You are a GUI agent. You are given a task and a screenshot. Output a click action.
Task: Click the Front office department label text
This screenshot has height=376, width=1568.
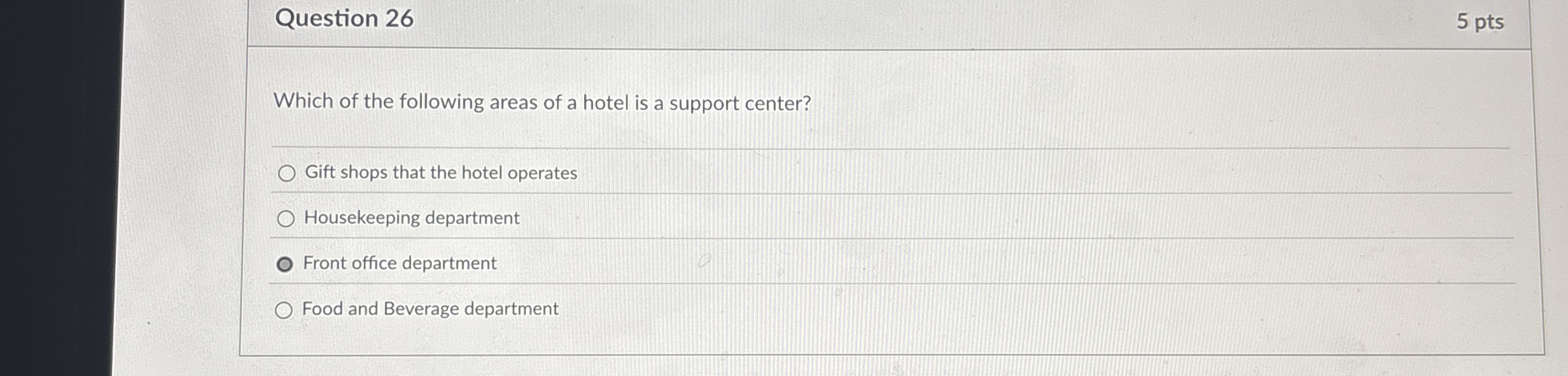[x=400, y=263]
